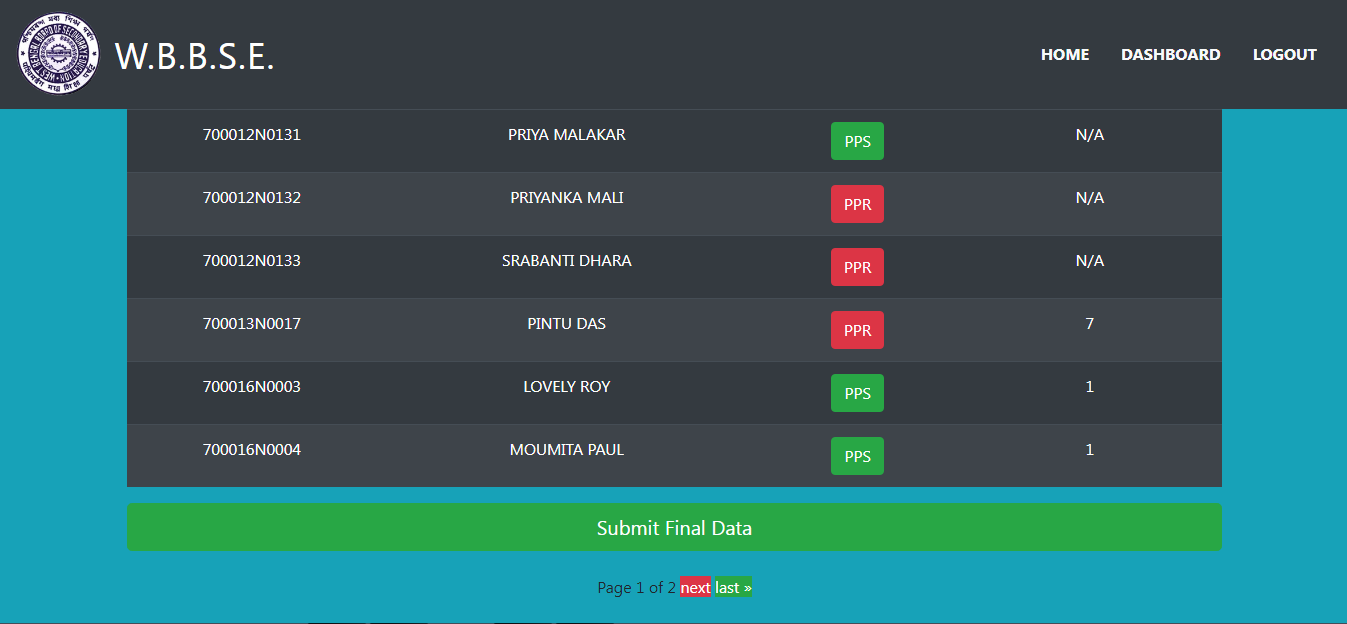Toggle PPS status button for Priya Malakar
1347x624 pixels.
(857, 141)
